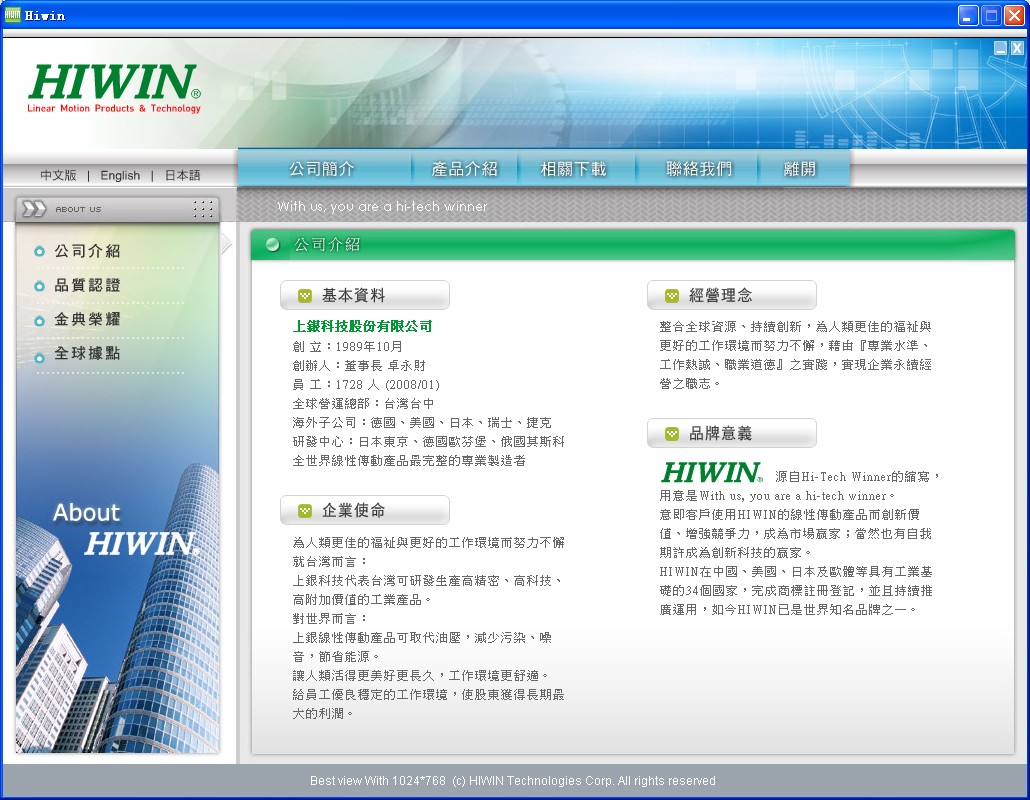The width and height of the screenshot is (1030, 800).
Task: Click the inner minimize icon in the banner
Action: click(x=1000, y=48)
